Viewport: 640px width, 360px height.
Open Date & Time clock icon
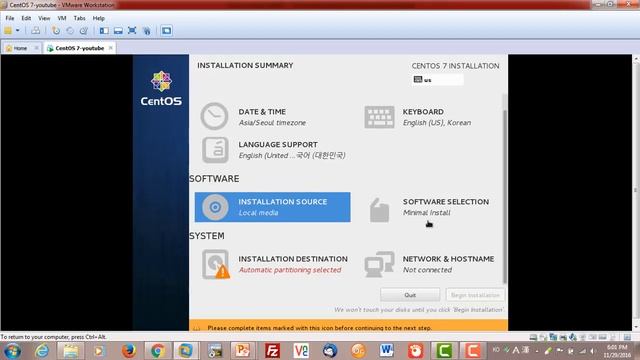214,116
